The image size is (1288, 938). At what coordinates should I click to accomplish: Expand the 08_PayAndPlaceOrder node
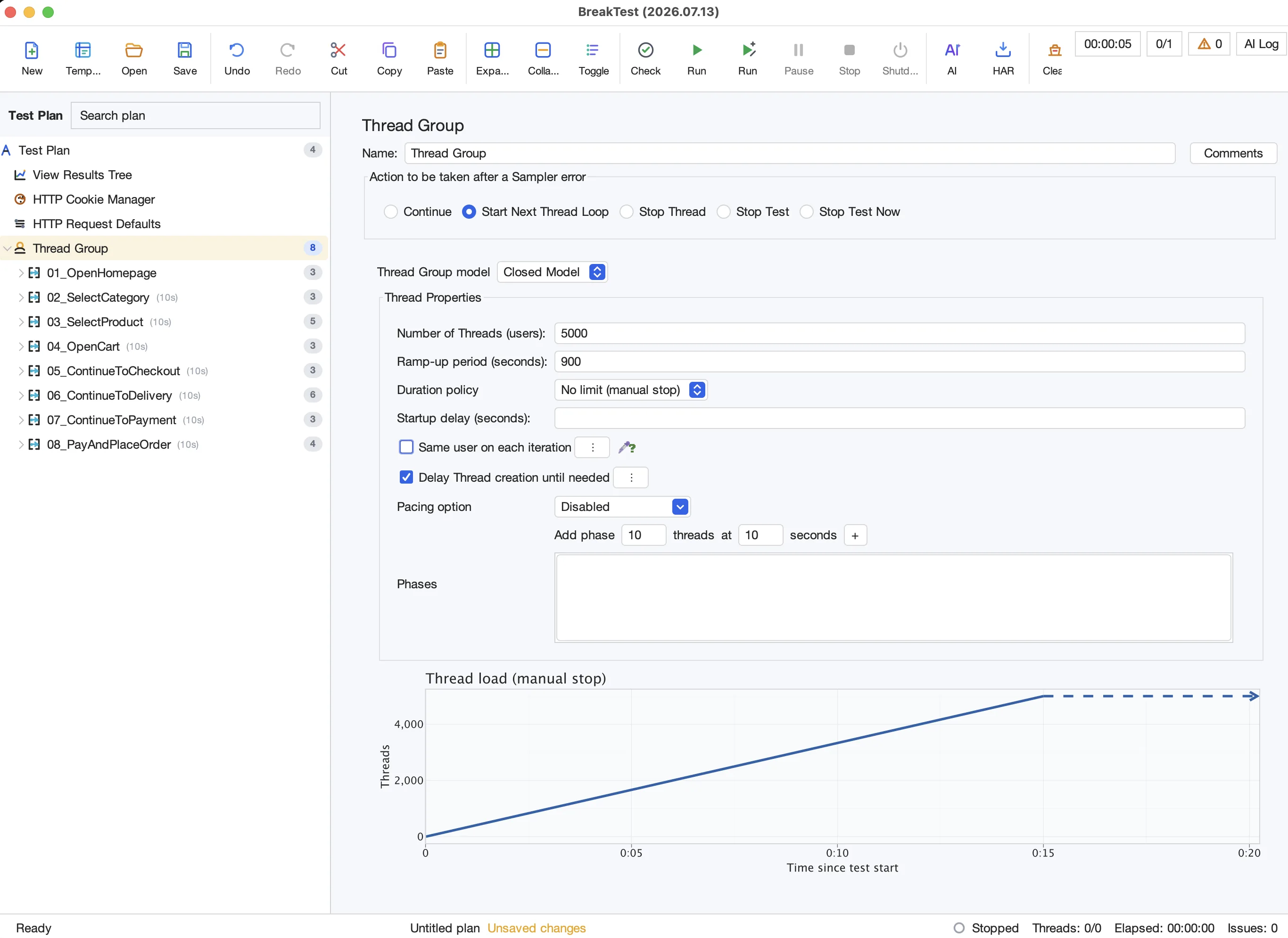point(21,444)
